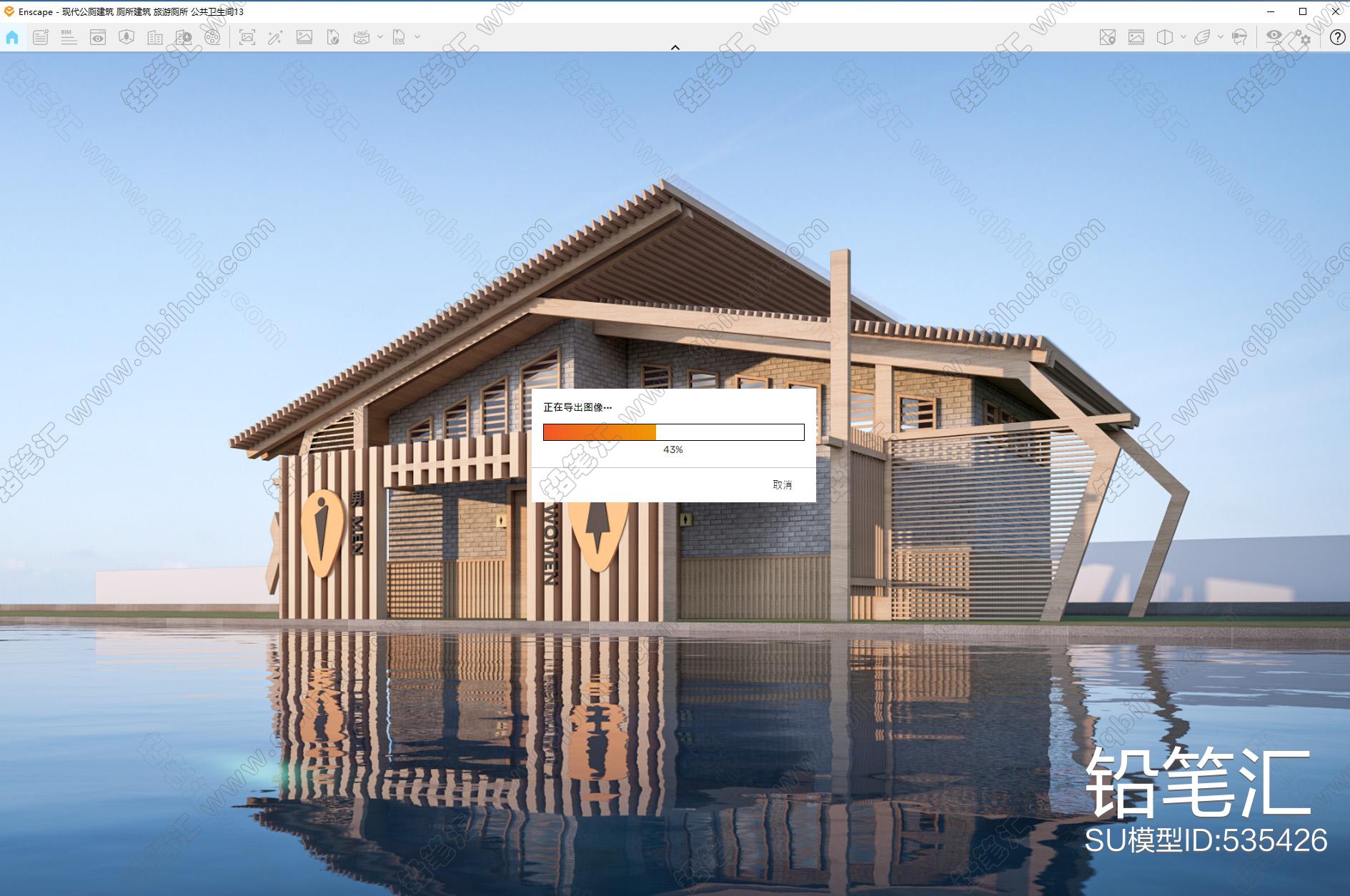Toggle the safe frame image icon
1350x896 pixels.
[1136, 37]
